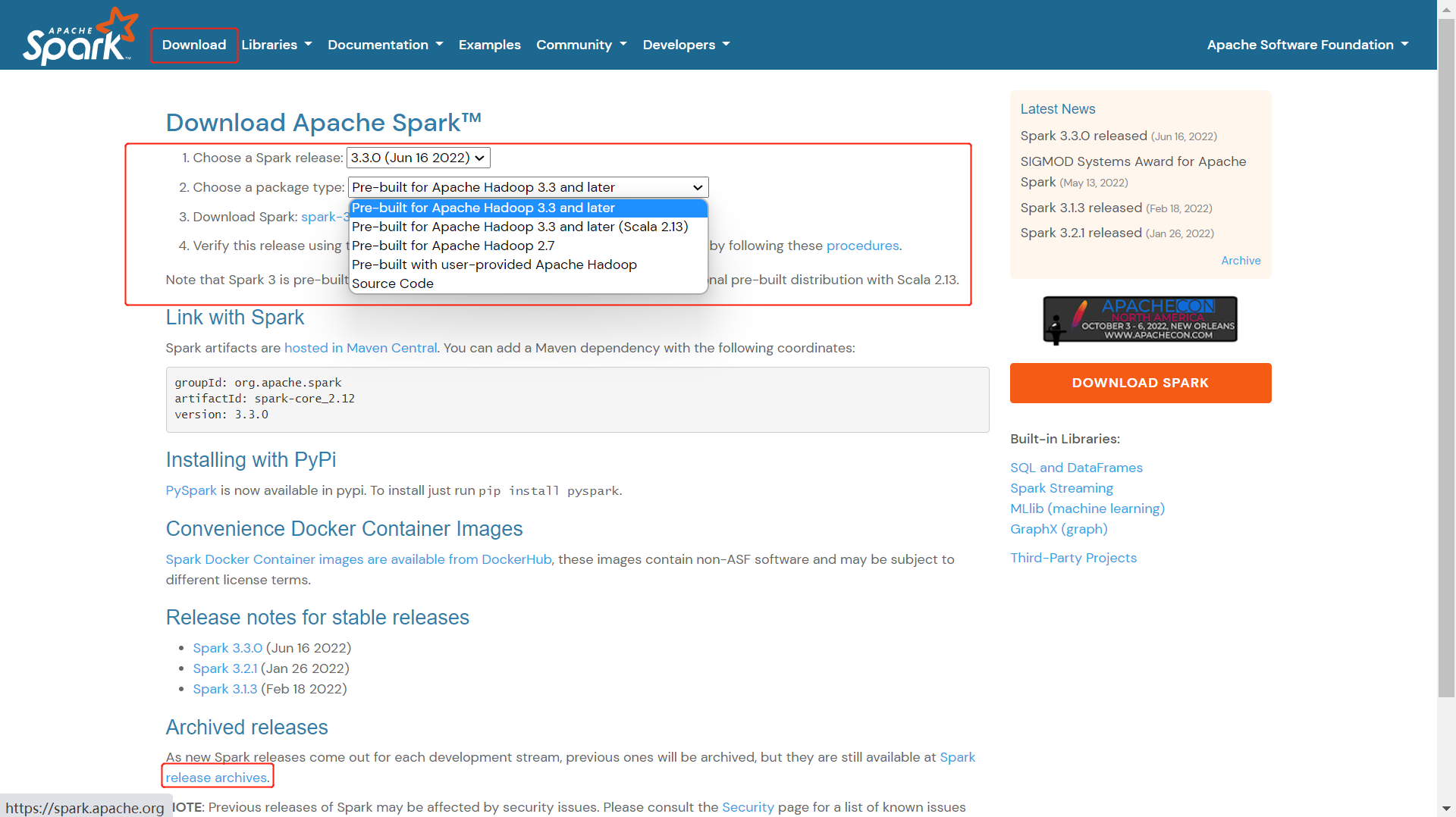Open Spark 3.2.1 released news item
The width and height of the screenshot is (1456, 817).
coord(1081,233)
